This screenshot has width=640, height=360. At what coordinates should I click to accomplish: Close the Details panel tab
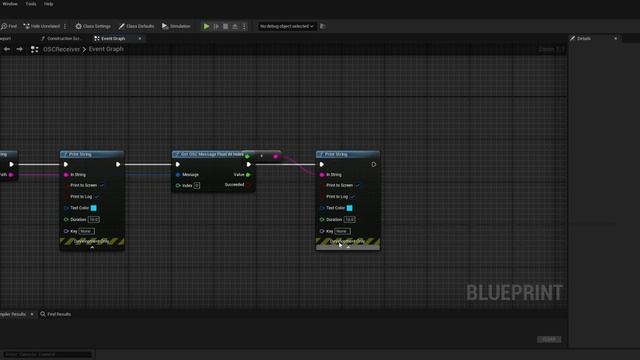(x=616, y=38)
